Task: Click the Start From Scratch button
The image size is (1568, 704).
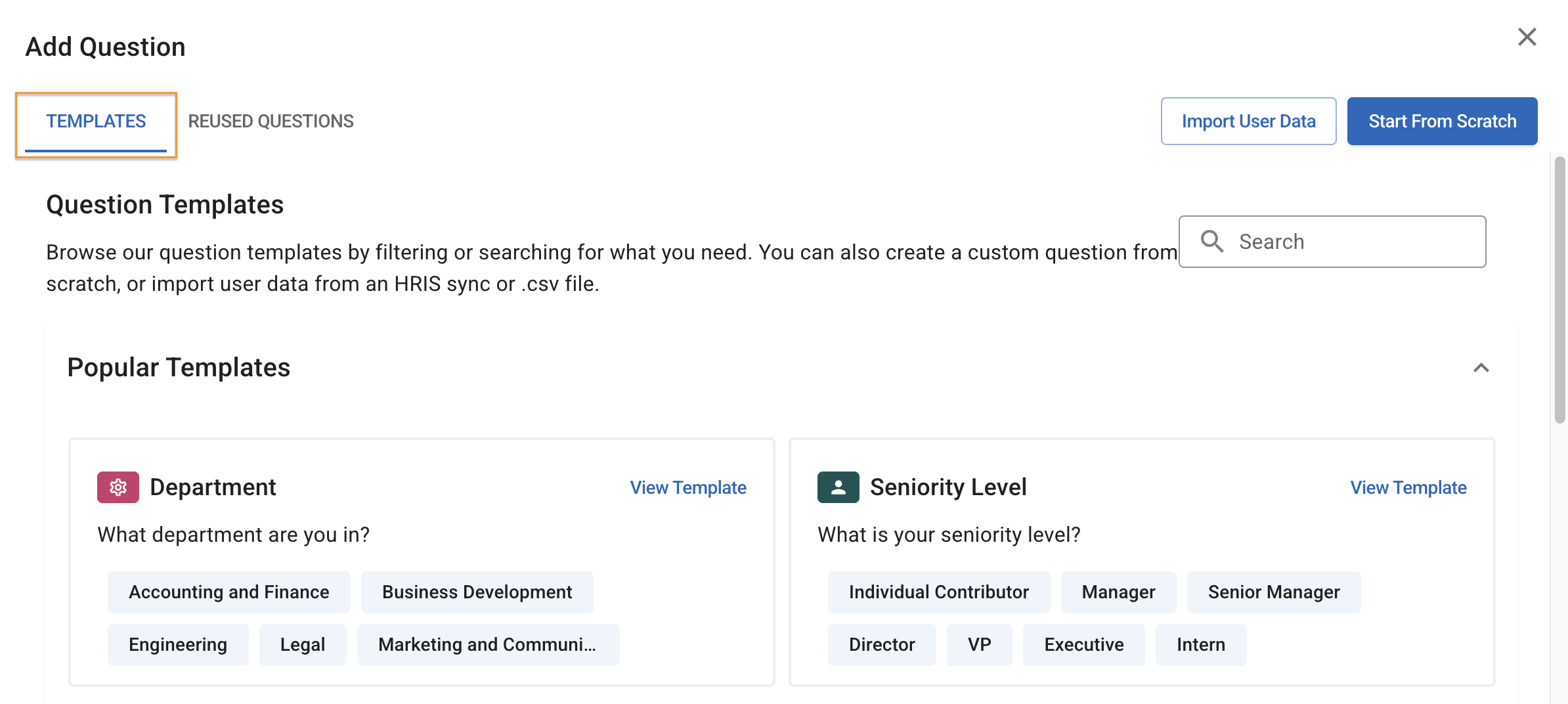Action: 1442,121
